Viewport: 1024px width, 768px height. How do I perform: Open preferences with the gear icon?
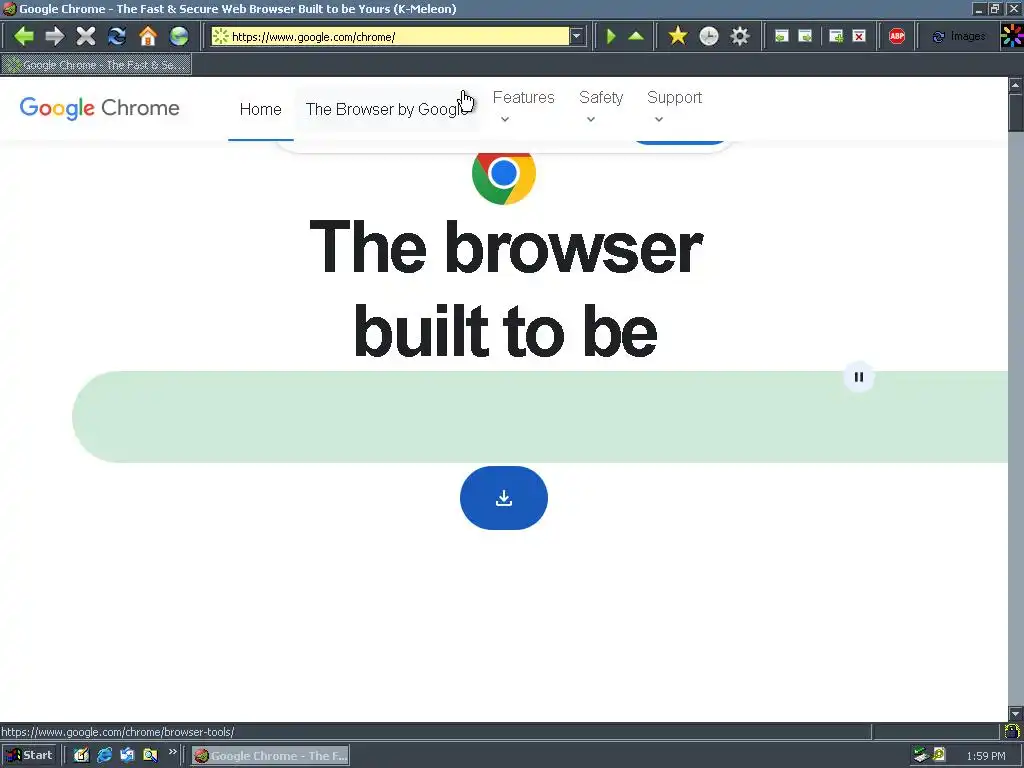(x=740, y=36)
